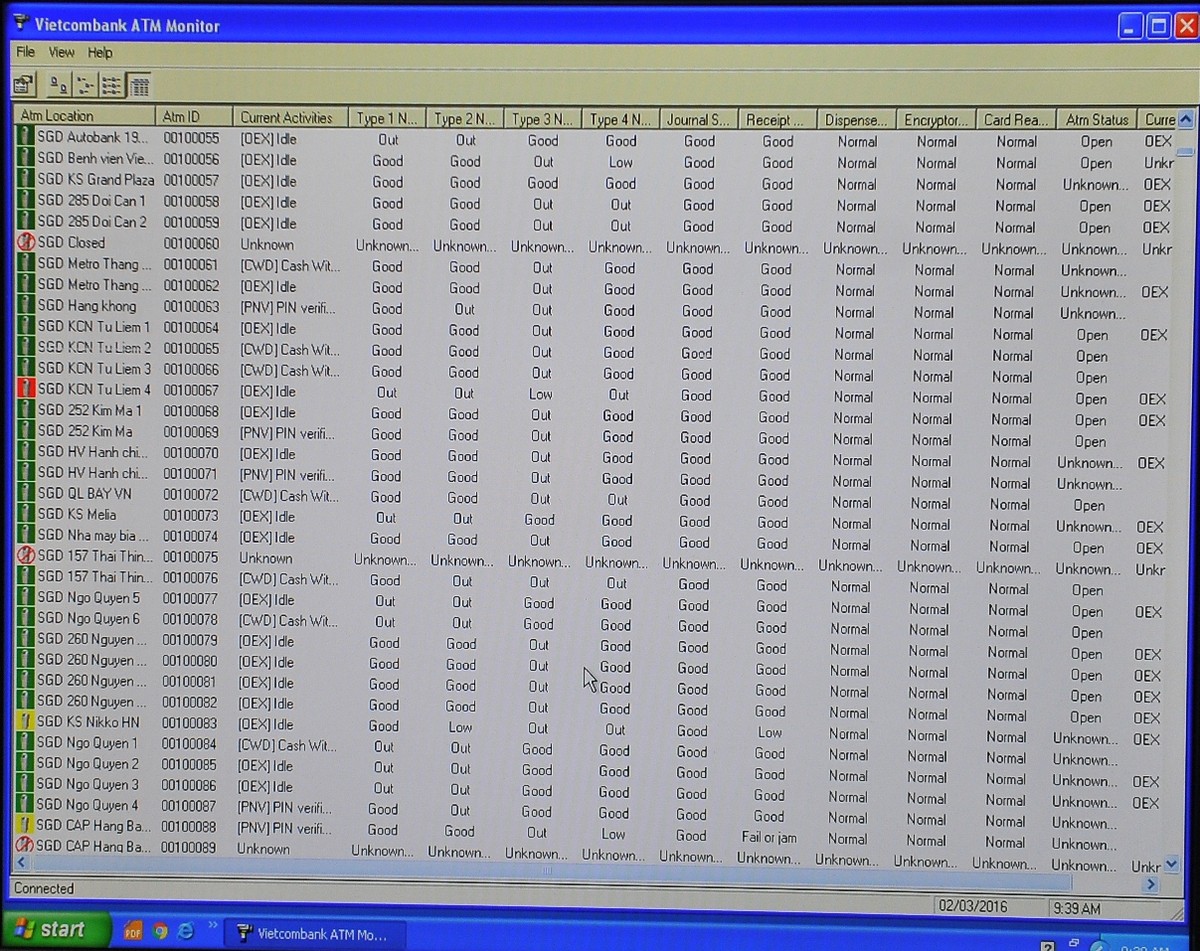Open the PDF reader quick launch icon
This screenshot has height=951, width=1200.
click(133, 931)
